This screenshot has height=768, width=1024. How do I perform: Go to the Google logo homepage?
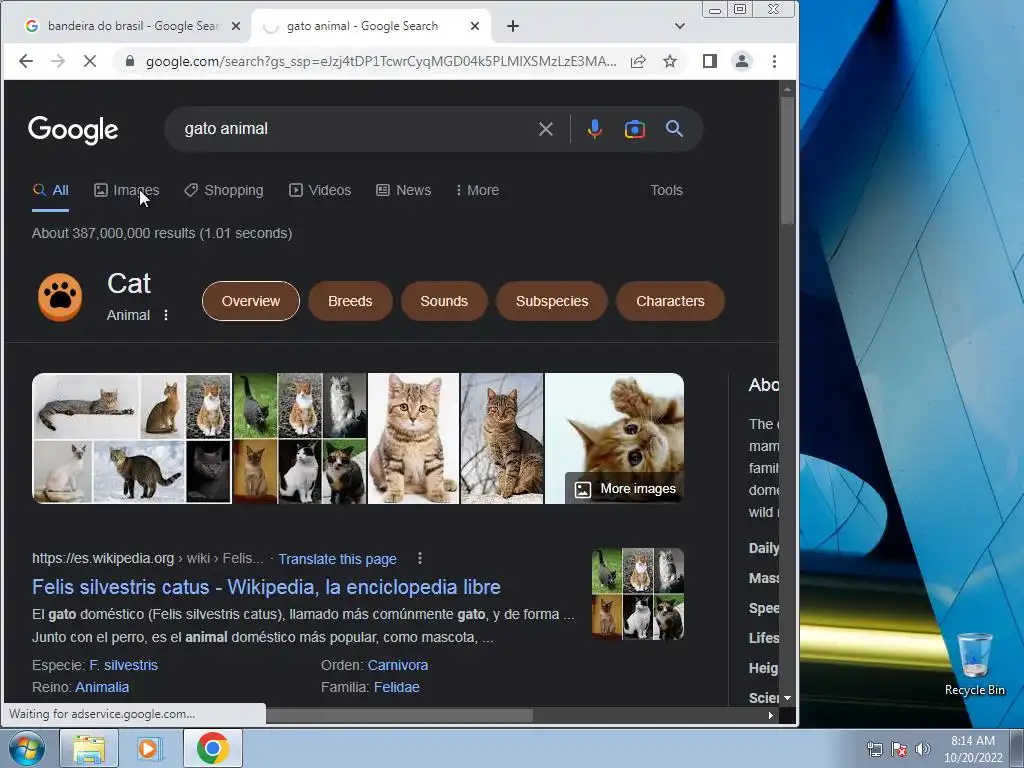[73, 129]
